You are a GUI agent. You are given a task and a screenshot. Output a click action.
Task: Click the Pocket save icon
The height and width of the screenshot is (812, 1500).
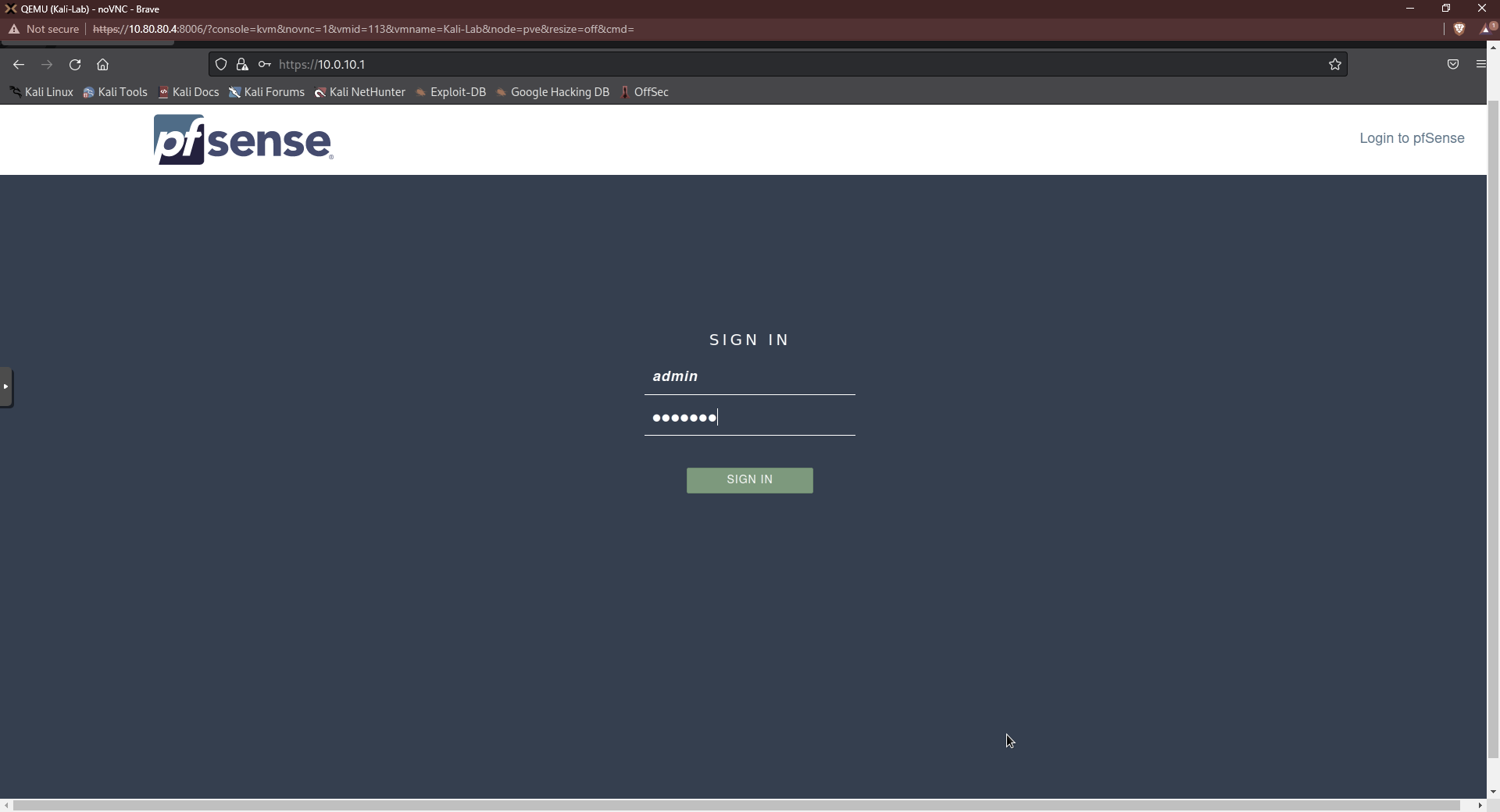click(1453, 64)
